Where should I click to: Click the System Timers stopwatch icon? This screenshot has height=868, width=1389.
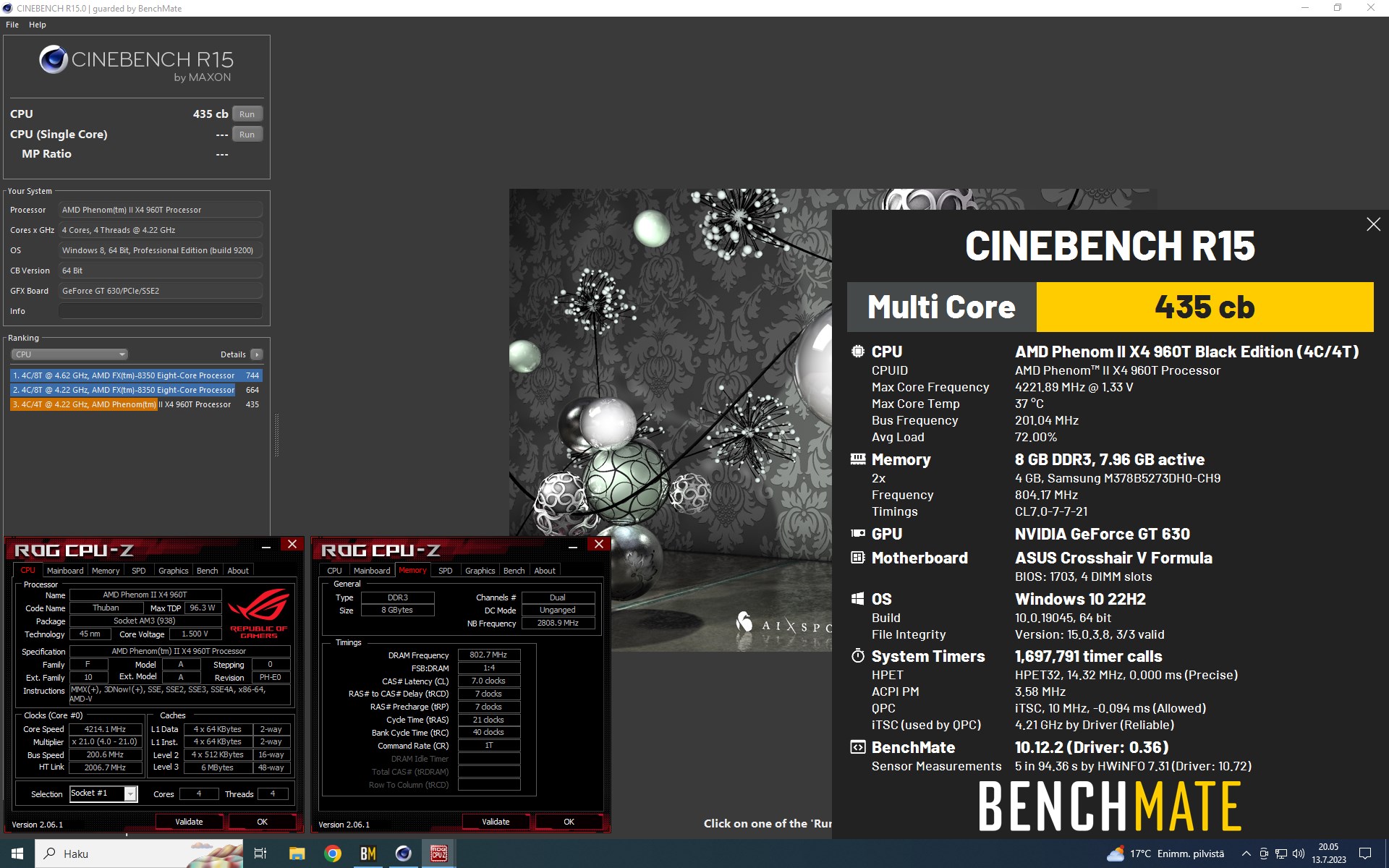(857, 656)
